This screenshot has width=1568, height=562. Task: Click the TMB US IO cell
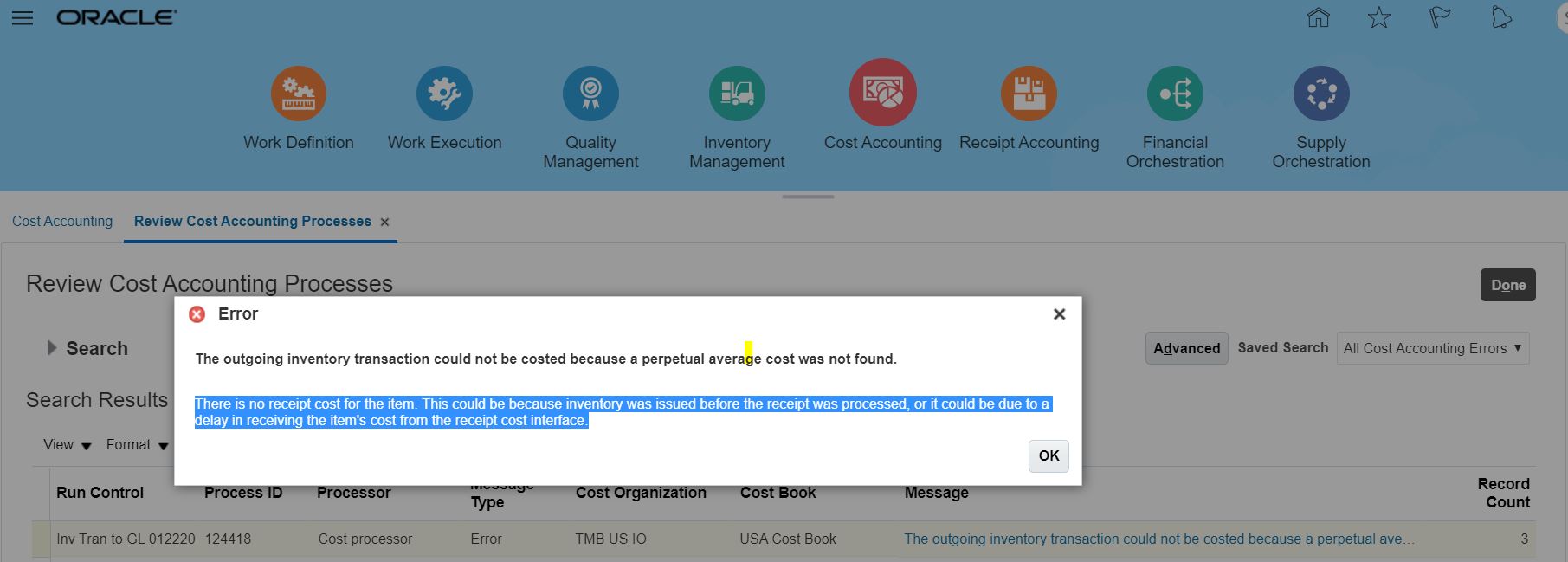pos(610,539)
